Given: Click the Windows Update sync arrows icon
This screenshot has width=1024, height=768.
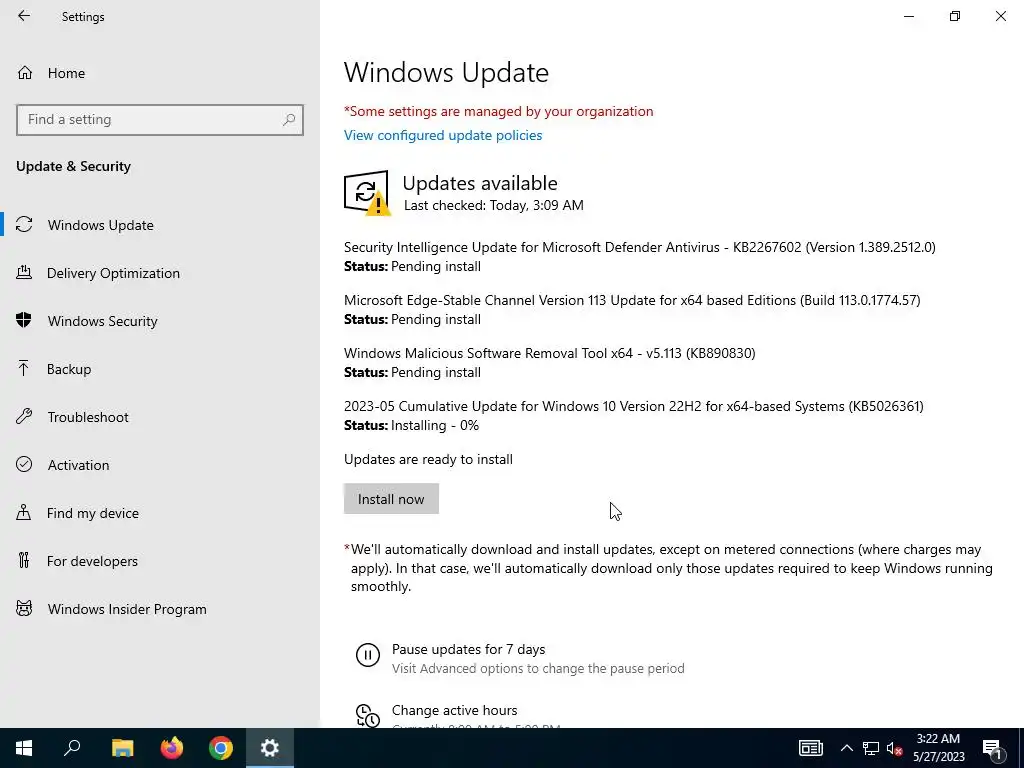Looking at the screenshot, I should [x=24, y=225].
